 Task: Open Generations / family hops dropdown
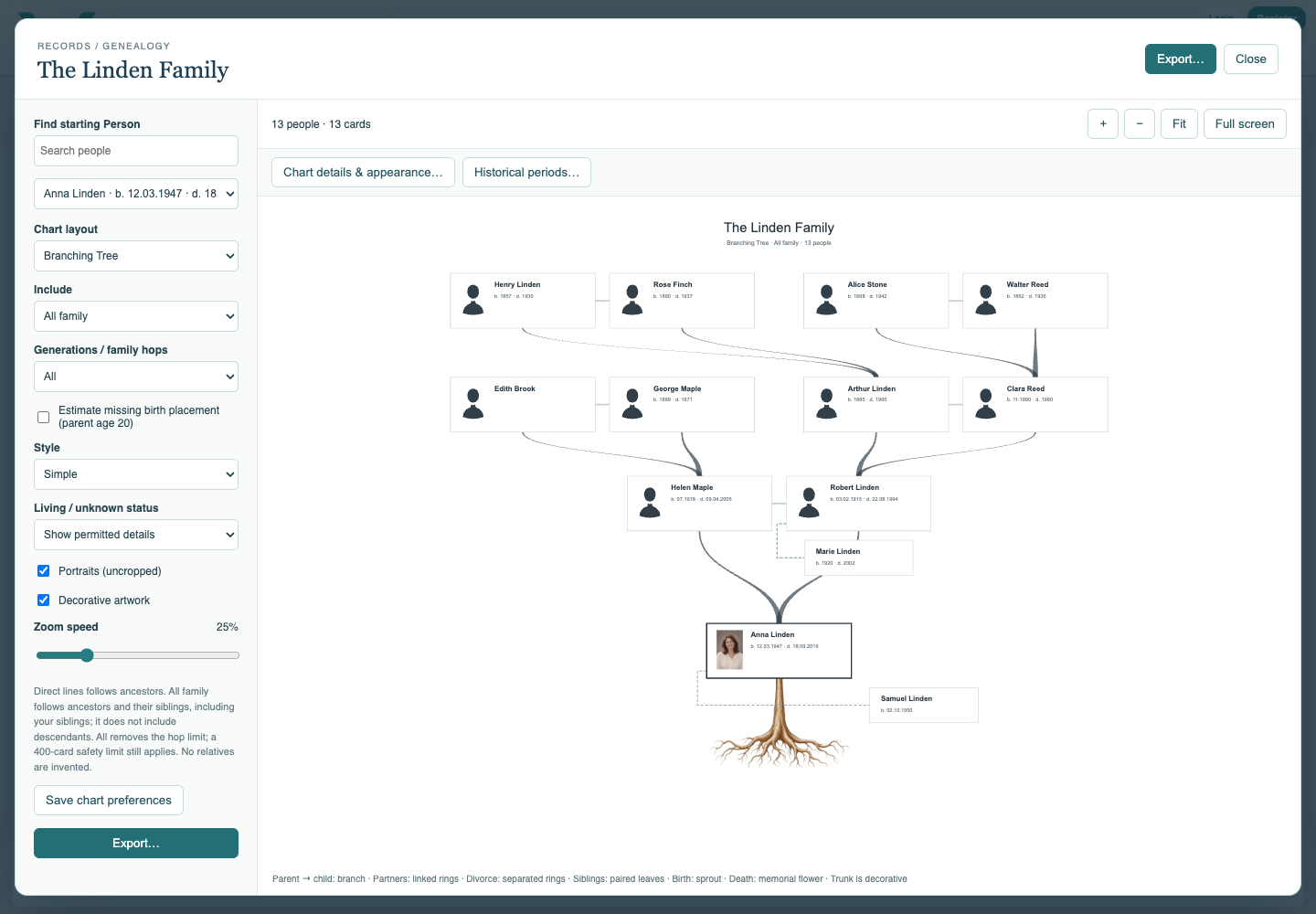(136, 377)
